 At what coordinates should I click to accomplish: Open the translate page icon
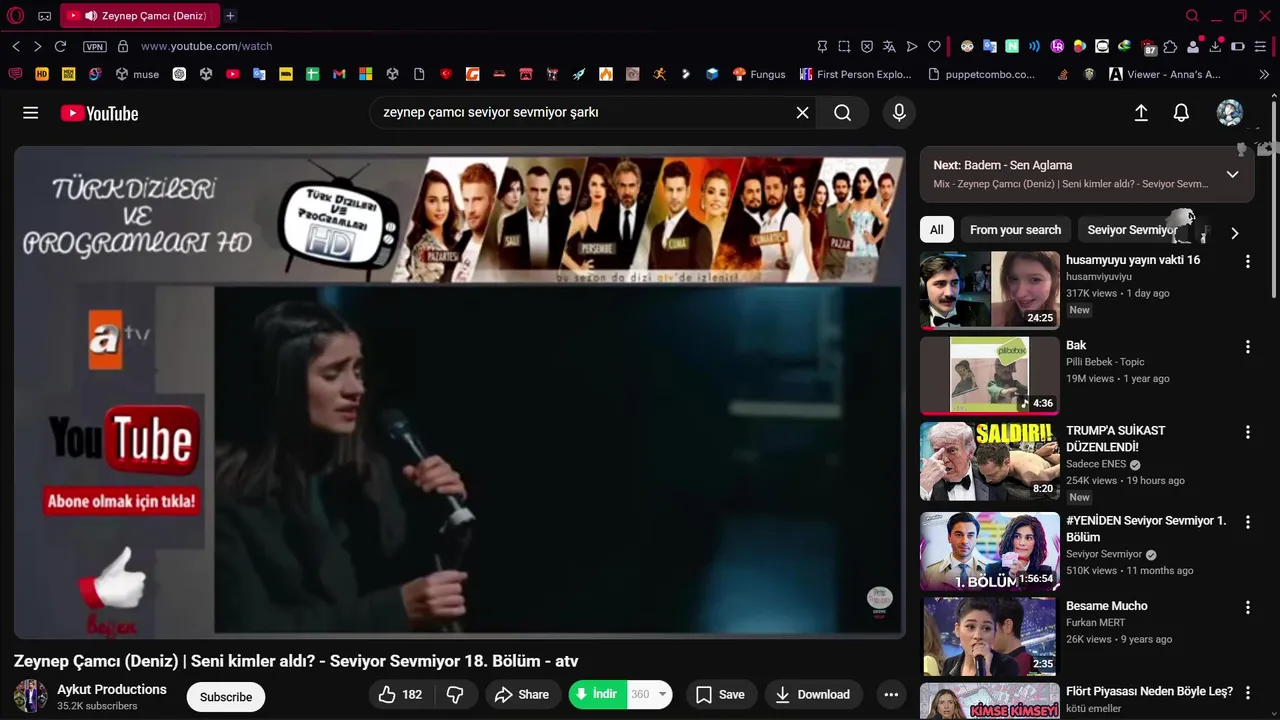tap(889, 46)
